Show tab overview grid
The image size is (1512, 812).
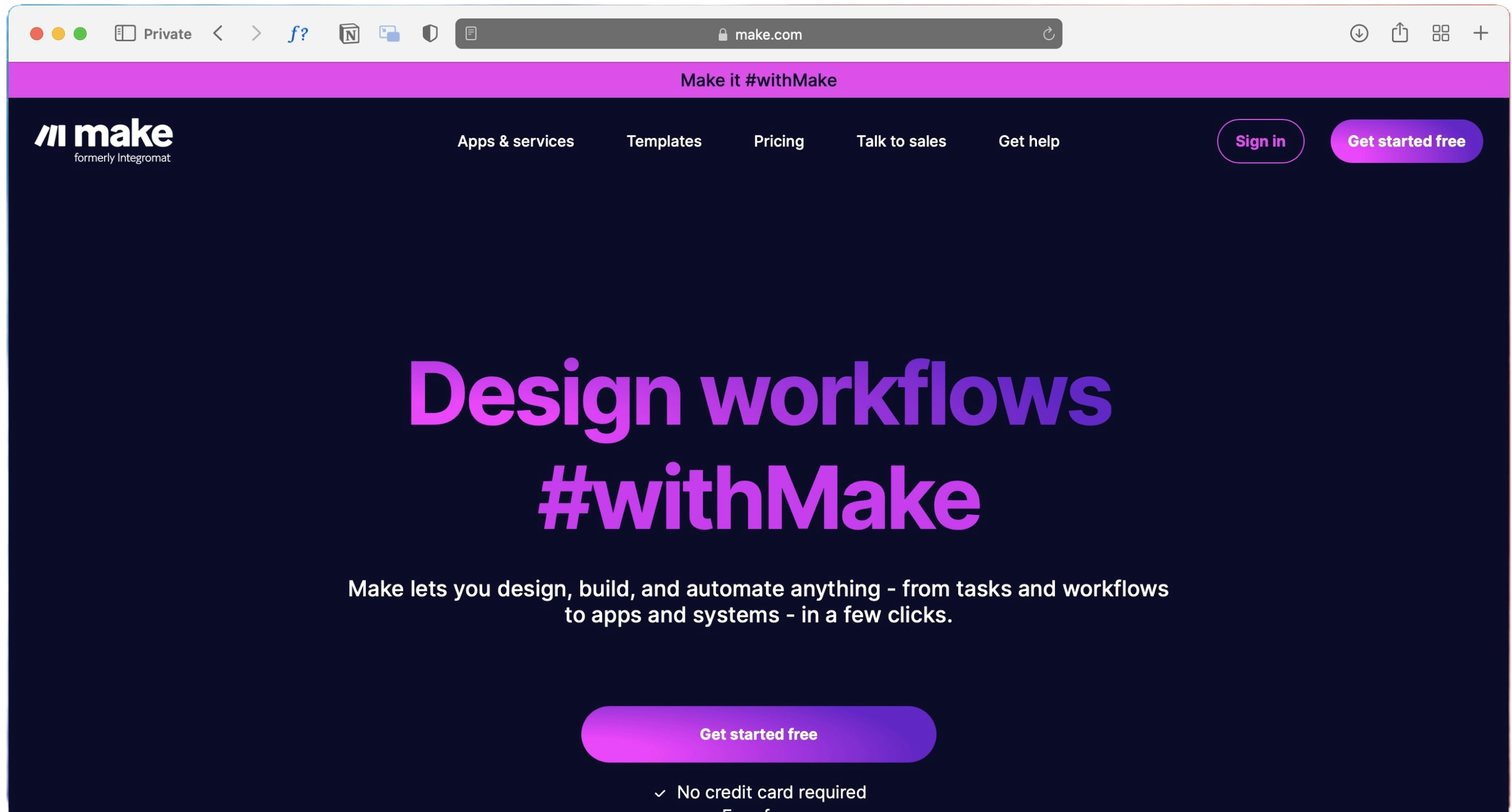pyautogui.click(x=1441, y=33)
